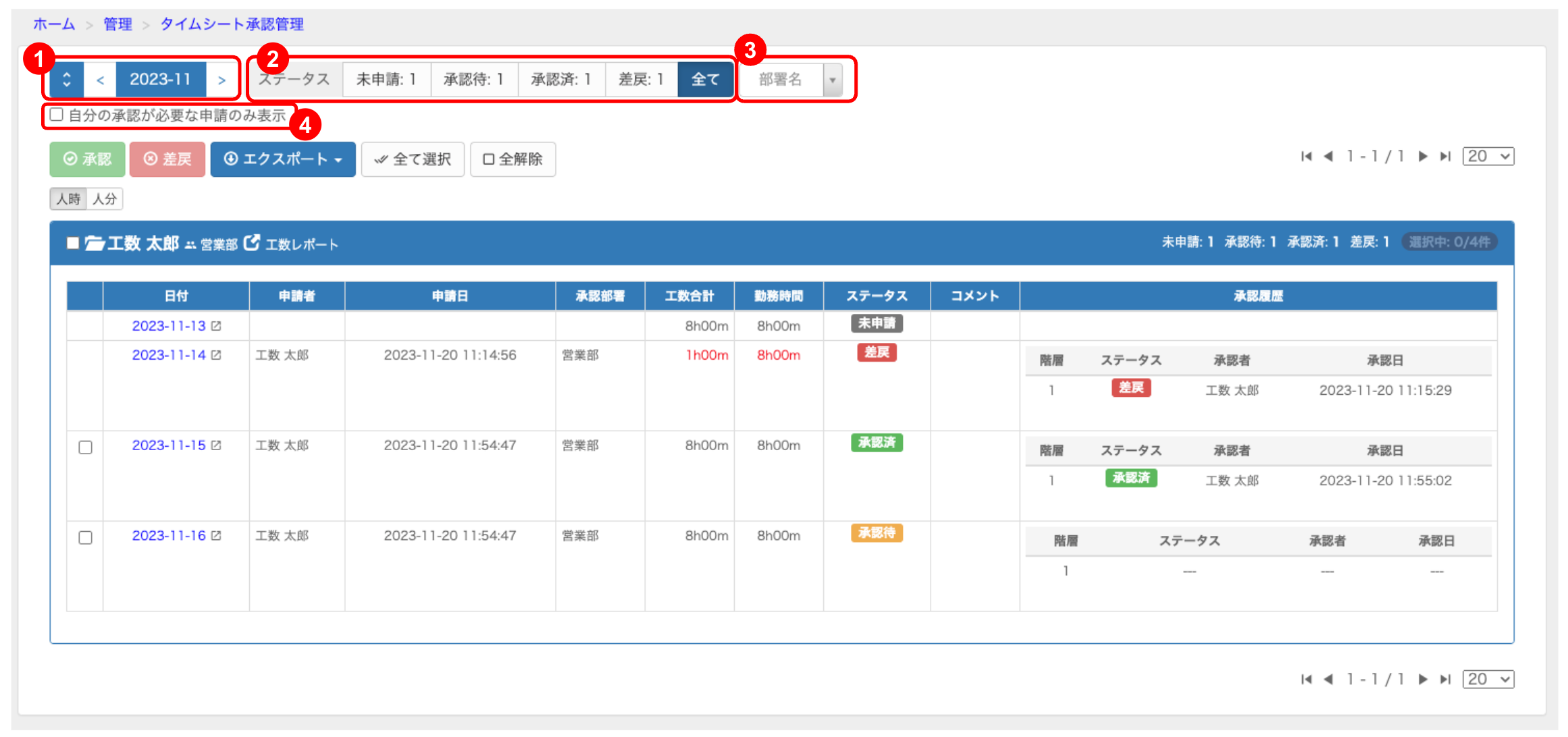Go to previous month with the < arrow
The height and width of the screenshot is (737, 1568).
pos(100,80)
